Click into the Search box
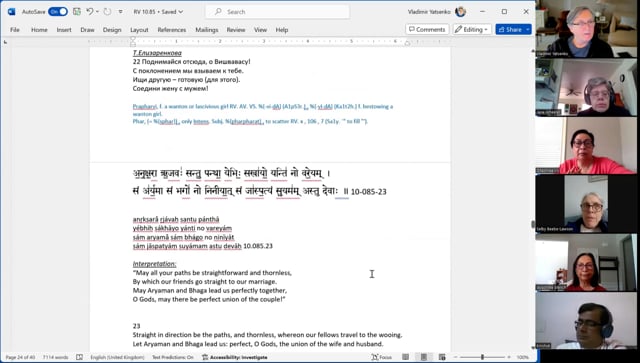This screenshot has height=363, width=640. [278, 12]
